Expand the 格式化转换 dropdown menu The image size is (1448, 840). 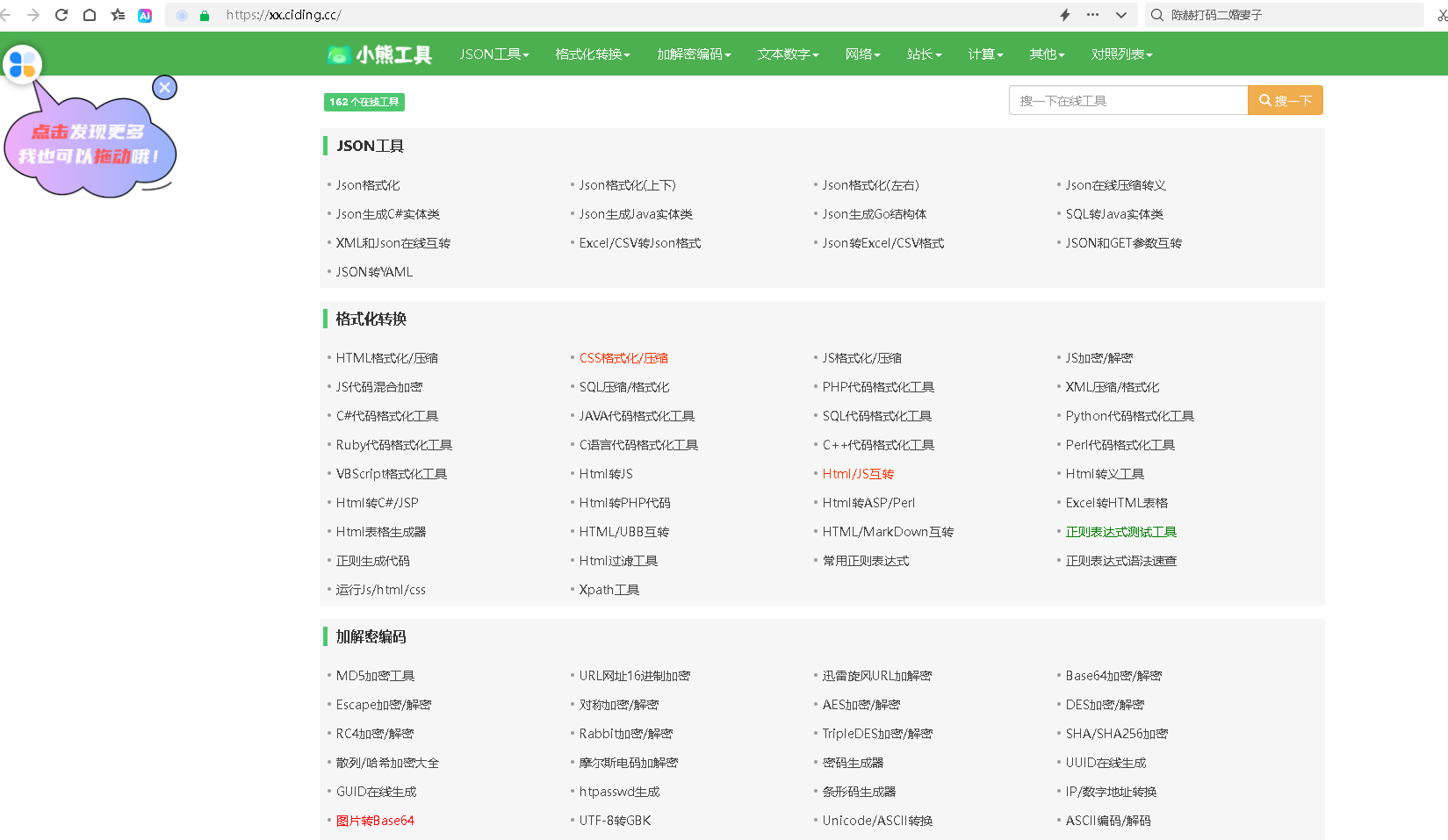coord(592,54)
